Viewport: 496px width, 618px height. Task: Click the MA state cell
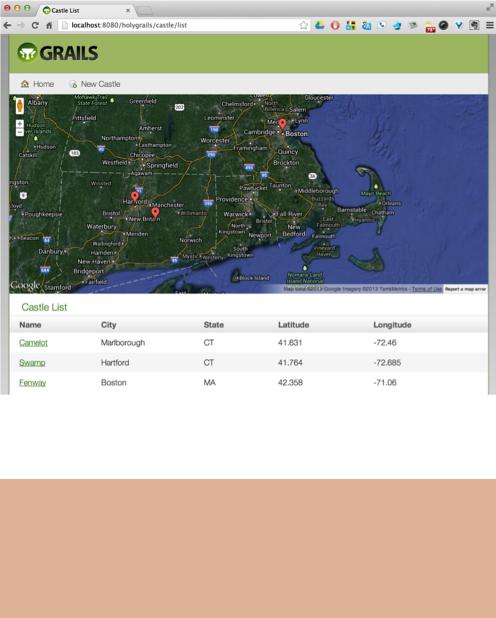click(x=209, y=382)
